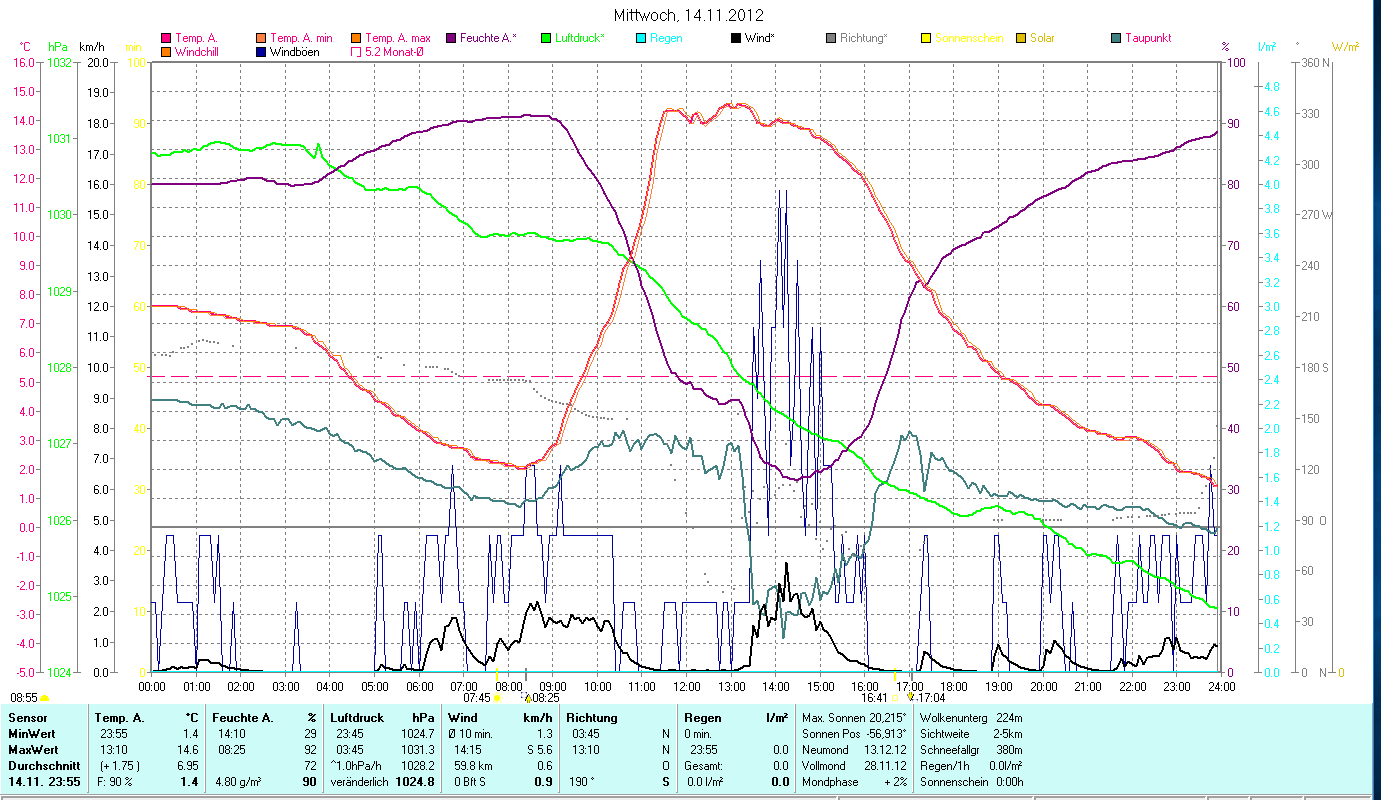Click the 24:00 label on the time axis
The height and width of the screenshot is (800, 1381).
click(x=1221, y=686)
